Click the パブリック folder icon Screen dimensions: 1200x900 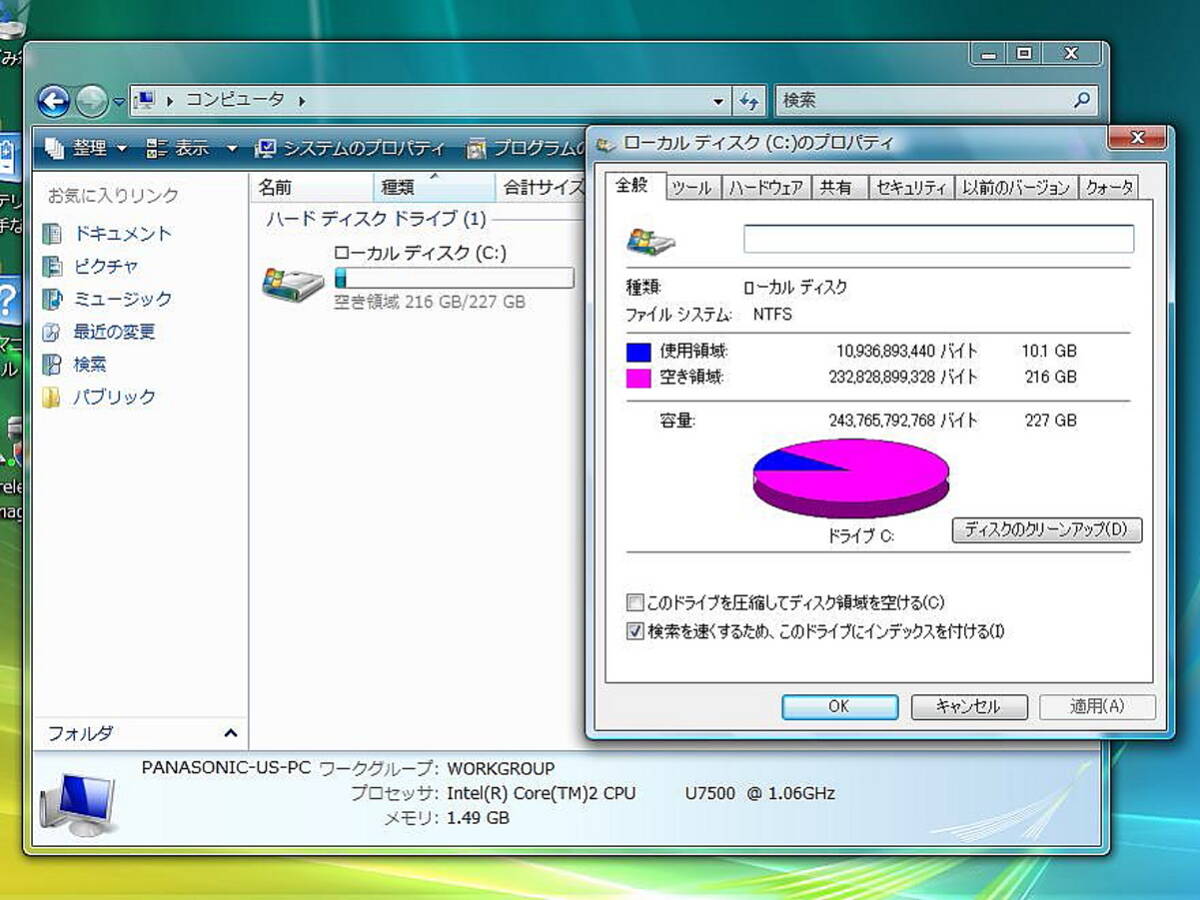pyautogui.click(x=52, y=398)
